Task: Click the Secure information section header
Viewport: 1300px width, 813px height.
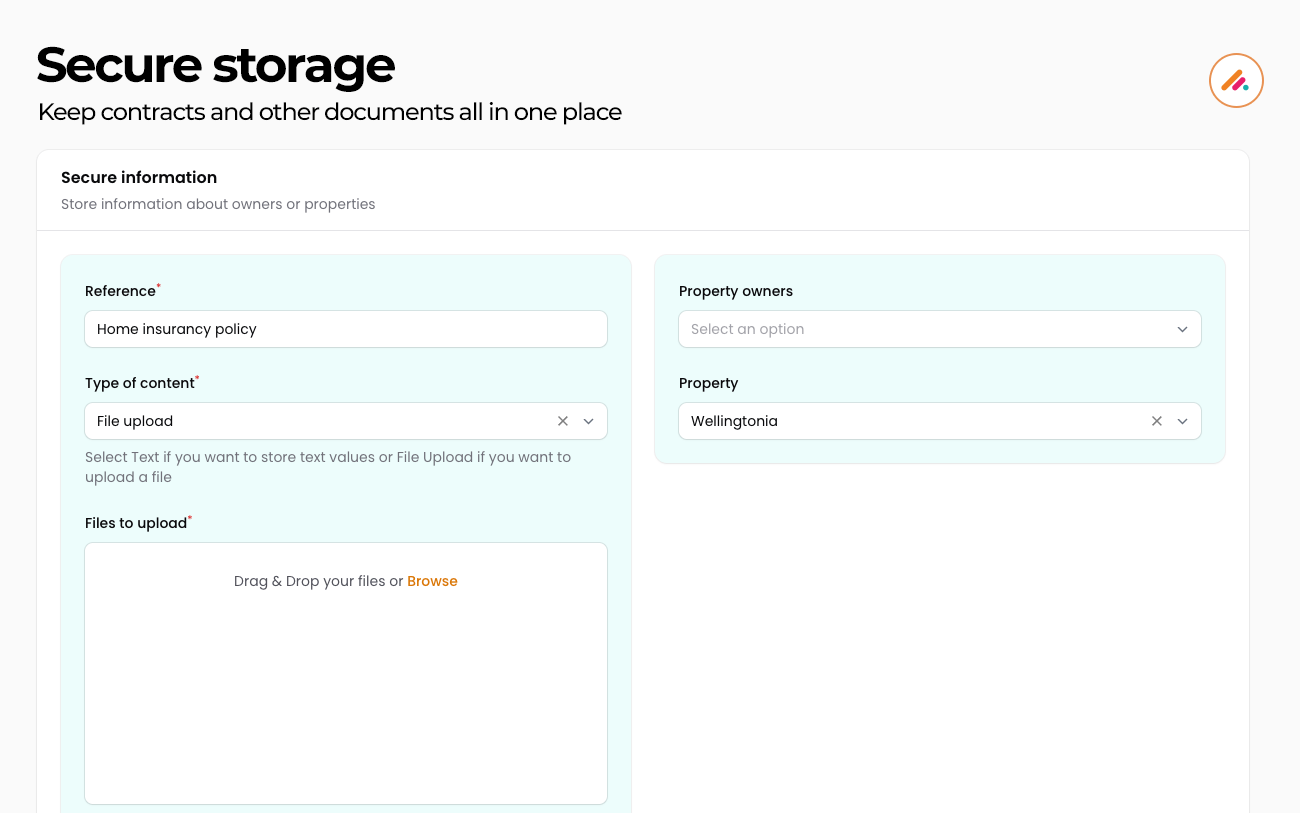Action: [x=139, y=177]
